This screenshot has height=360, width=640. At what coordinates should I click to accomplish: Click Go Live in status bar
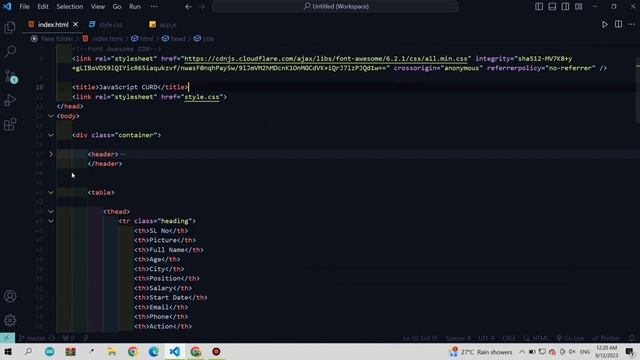[570, 338]
